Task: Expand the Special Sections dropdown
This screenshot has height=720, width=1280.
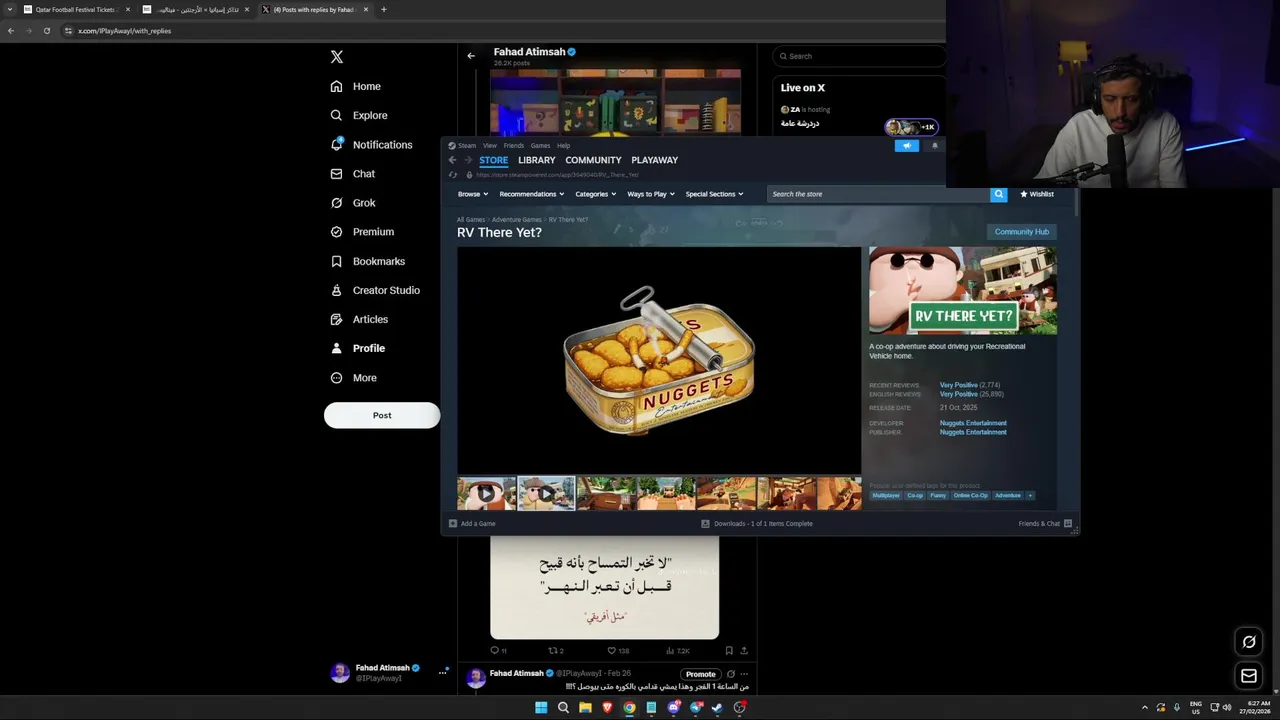Action: coord(714,194)
